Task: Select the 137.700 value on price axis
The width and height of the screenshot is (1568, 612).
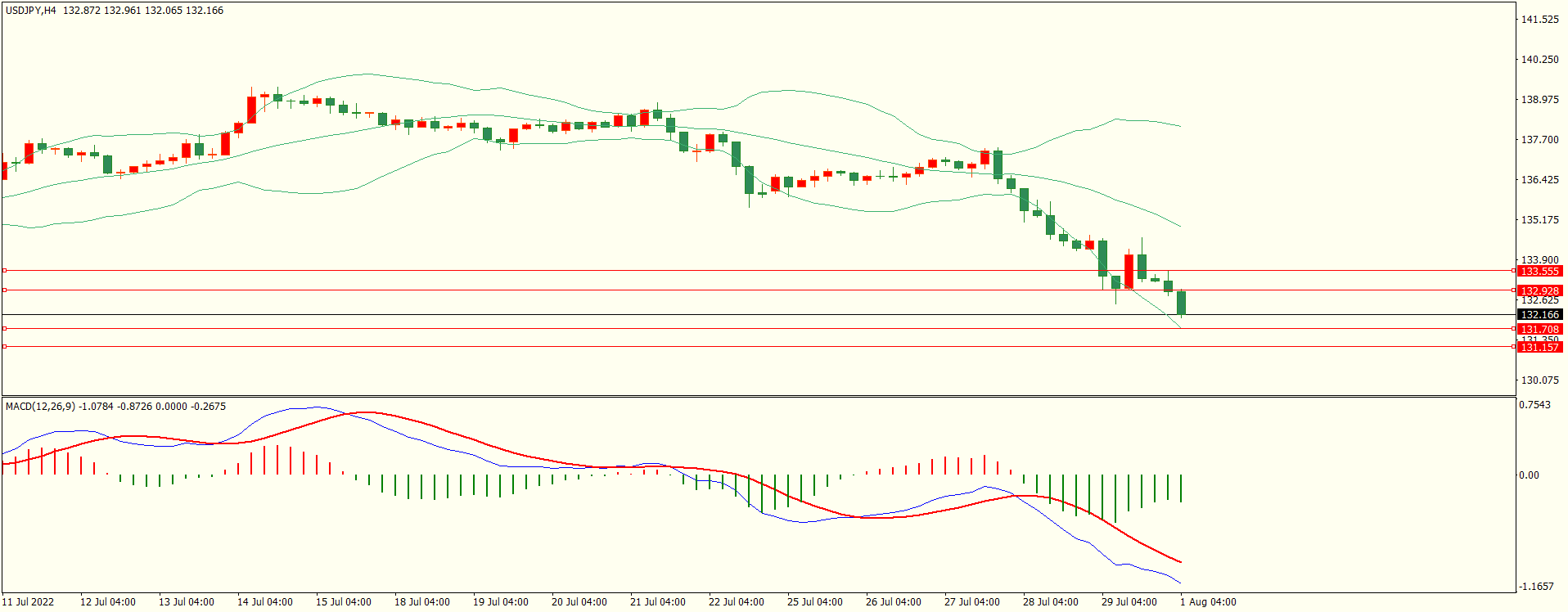Action: point(1539,140)
